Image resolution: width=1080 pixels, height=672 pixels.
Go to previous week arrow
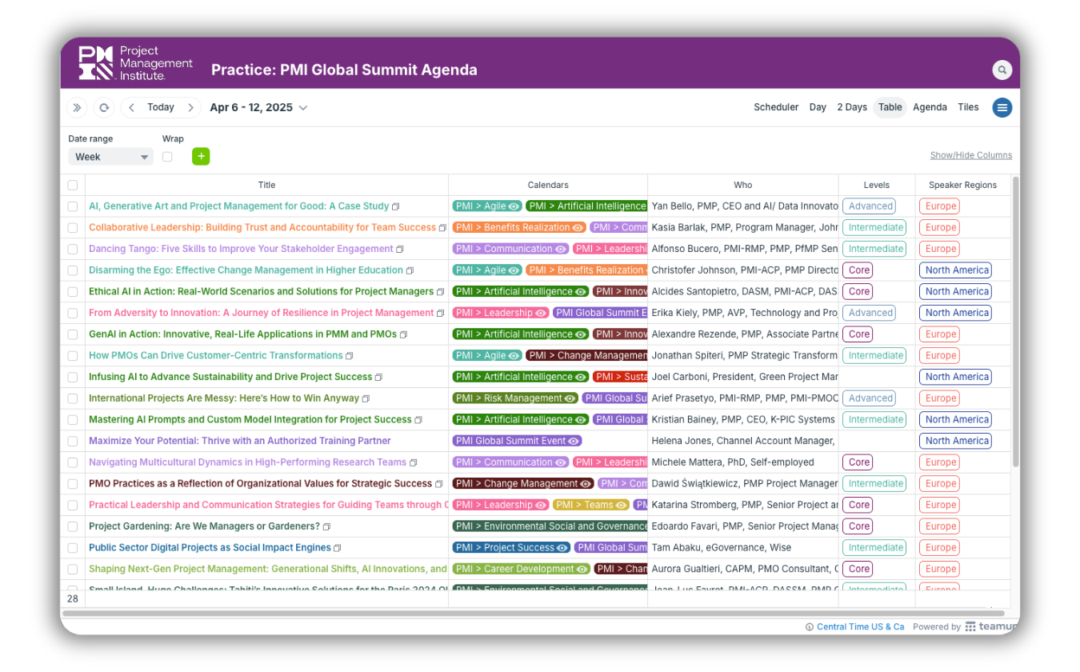[131, 108]
